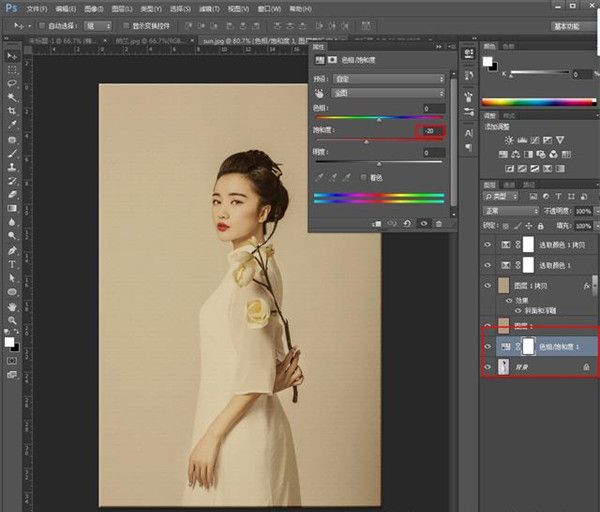600x512 pixels.
Task: Add a Curves adjustment
Action: [x=535, y=140]
